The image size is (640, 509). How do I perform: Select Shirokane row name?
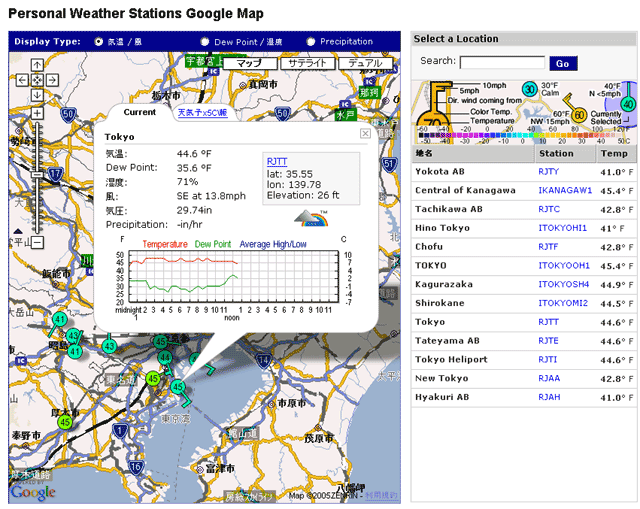click(440, 303)
